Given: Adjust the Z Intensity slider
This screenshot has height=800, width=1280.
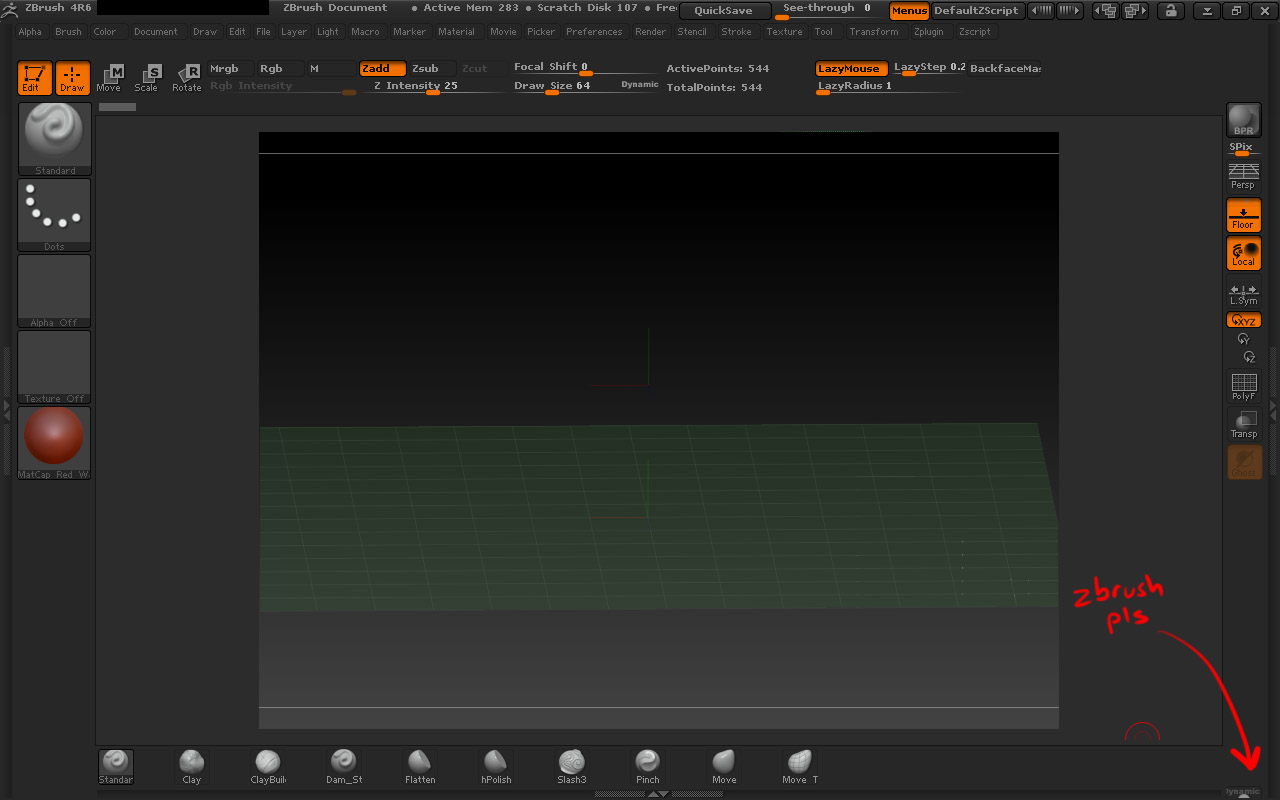Looking at the screenshot, I should [433, 87].
